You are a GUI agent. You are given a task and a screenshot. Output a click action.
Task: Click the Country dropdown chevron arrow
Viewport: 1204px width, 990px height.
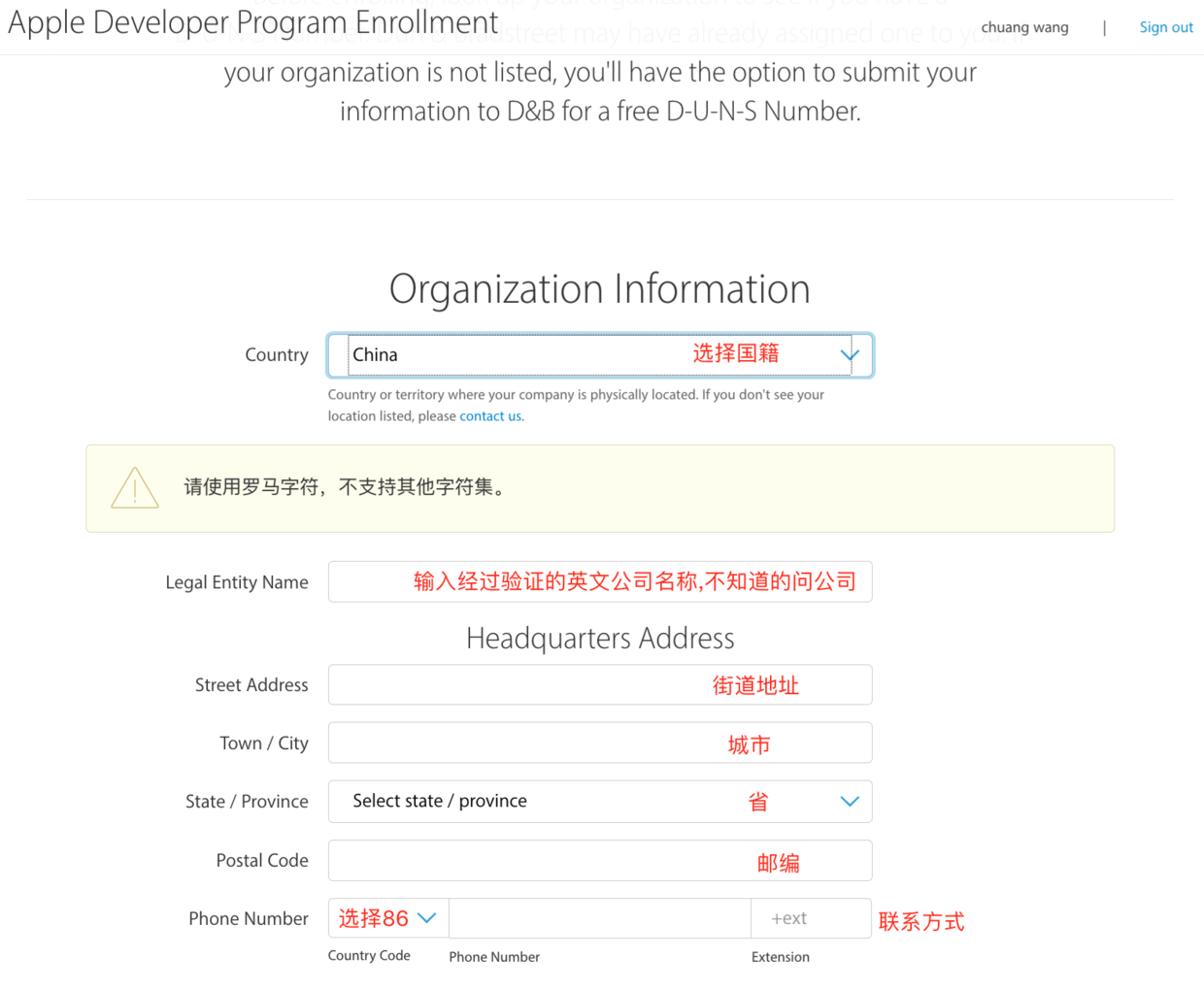[850, 355]
